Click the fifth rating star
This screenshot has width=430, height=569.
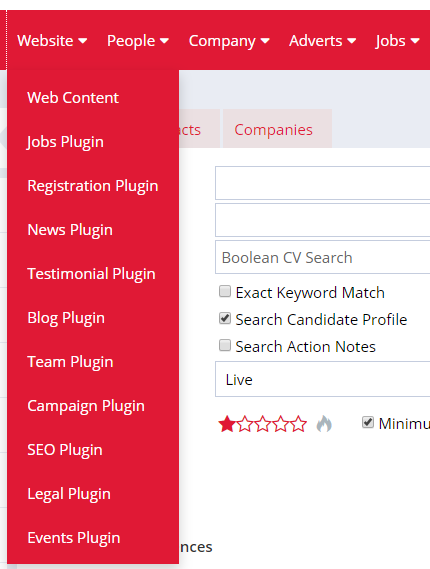coord(298,423)
